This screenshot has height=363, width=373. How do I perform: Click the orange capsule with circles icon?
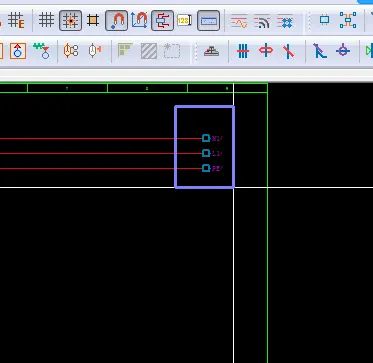(x=71, y=51)
